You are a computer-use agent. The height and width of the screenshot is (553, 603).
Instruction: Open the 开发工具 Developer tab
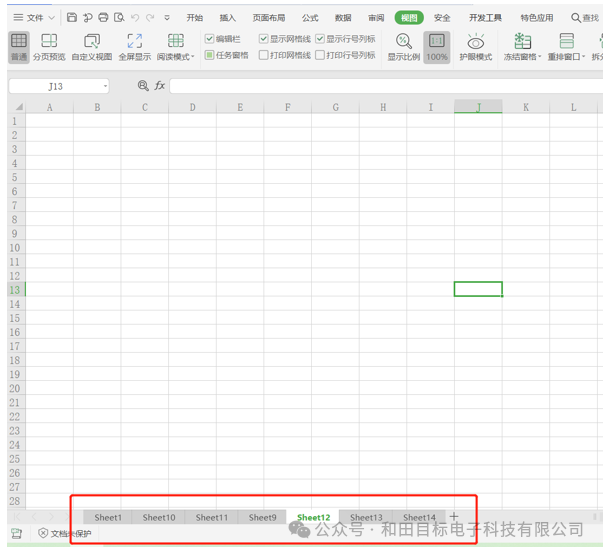485,18
